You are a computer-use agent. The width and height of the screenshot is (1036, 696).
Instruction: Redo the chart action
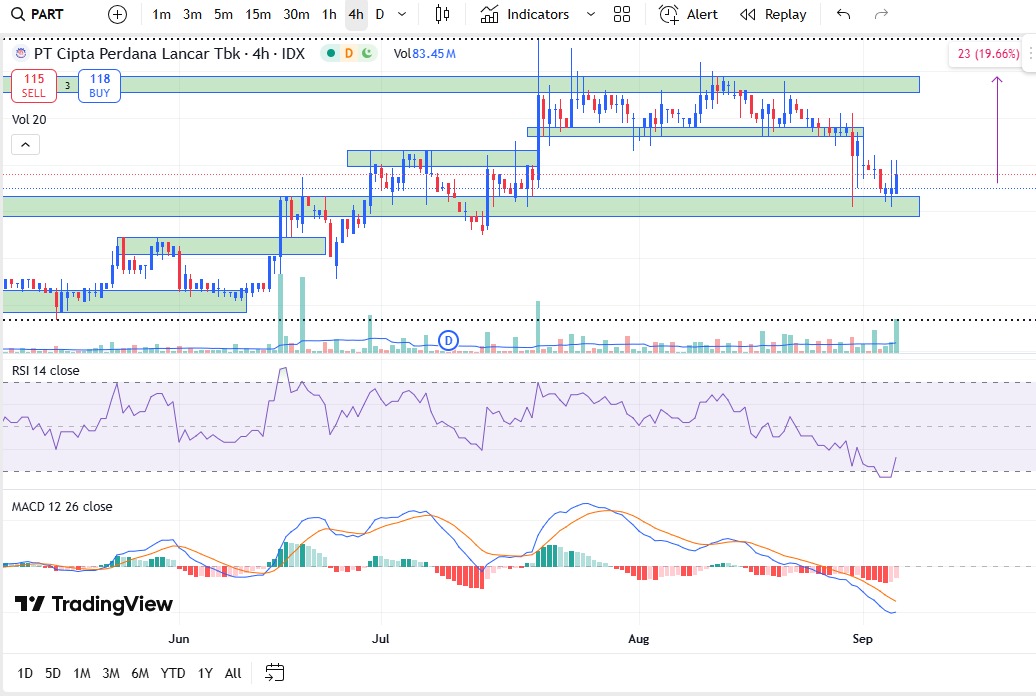[x=881, y=14]
